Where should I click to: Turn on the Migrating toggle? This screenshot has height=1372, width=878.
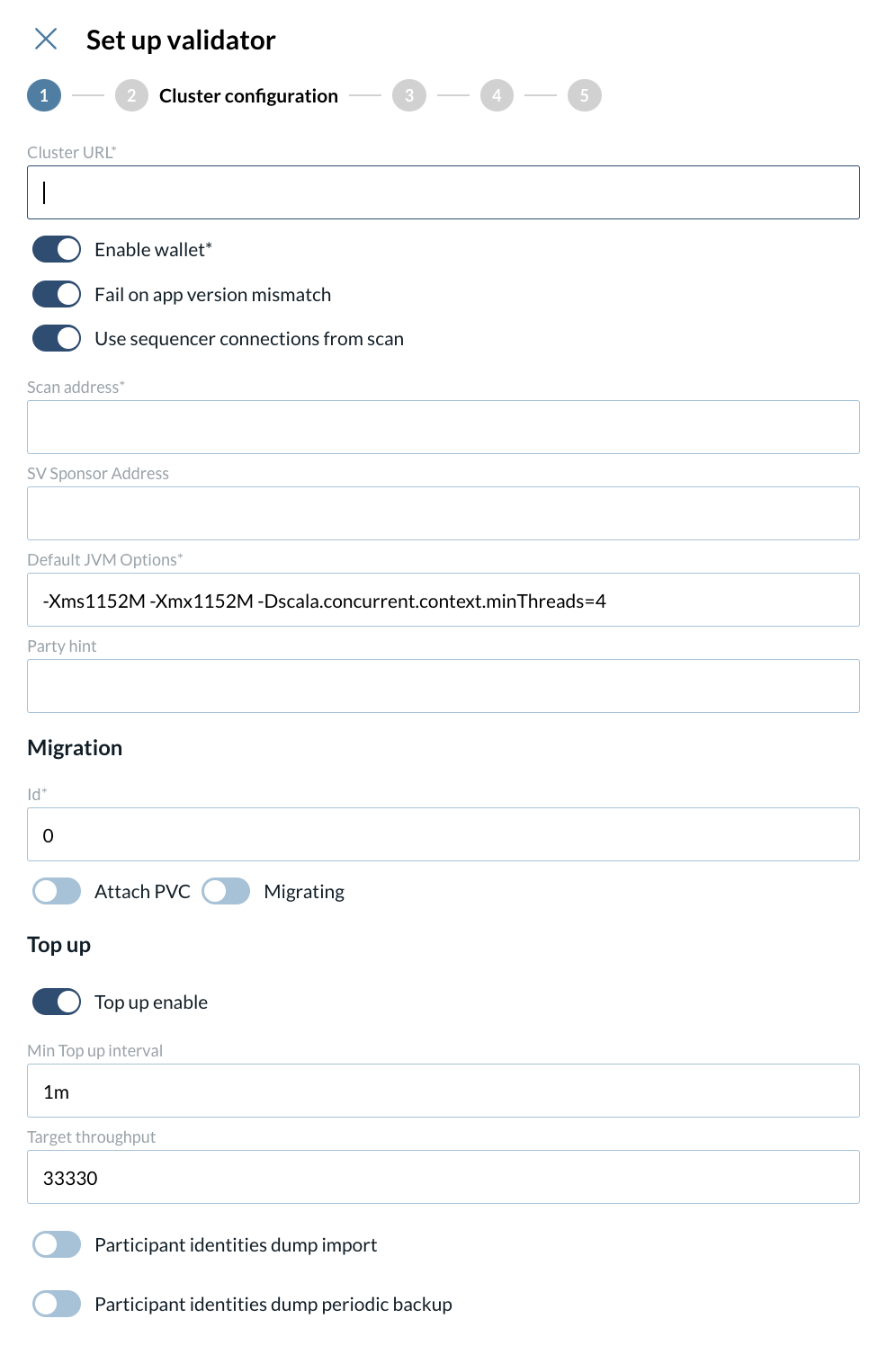(x=225, y=890)
